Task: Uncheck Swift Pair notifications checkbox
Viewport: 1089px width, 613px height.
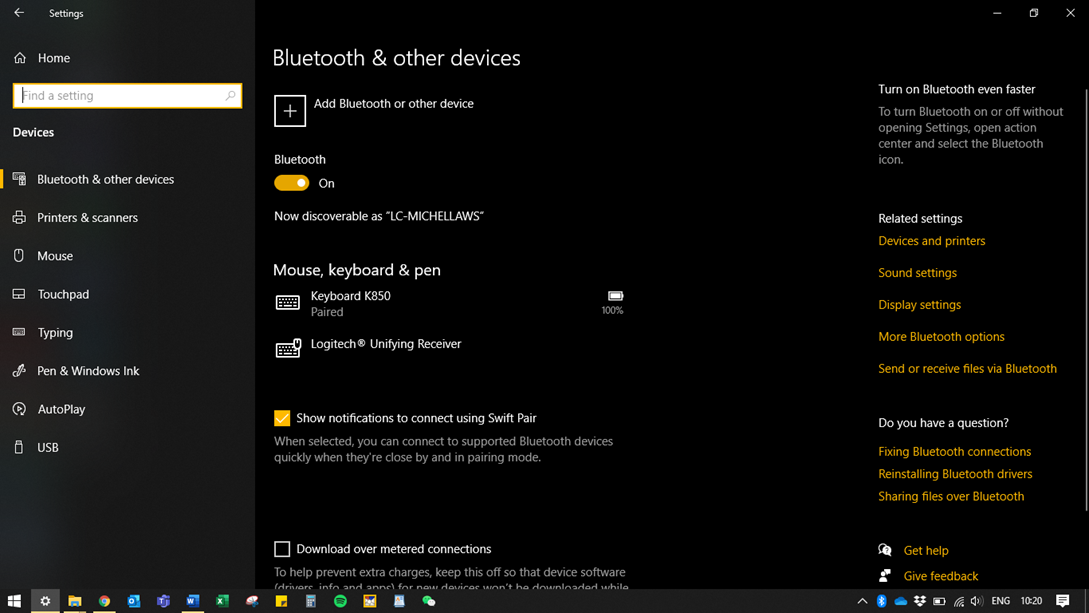Action: tap(282, 418)
